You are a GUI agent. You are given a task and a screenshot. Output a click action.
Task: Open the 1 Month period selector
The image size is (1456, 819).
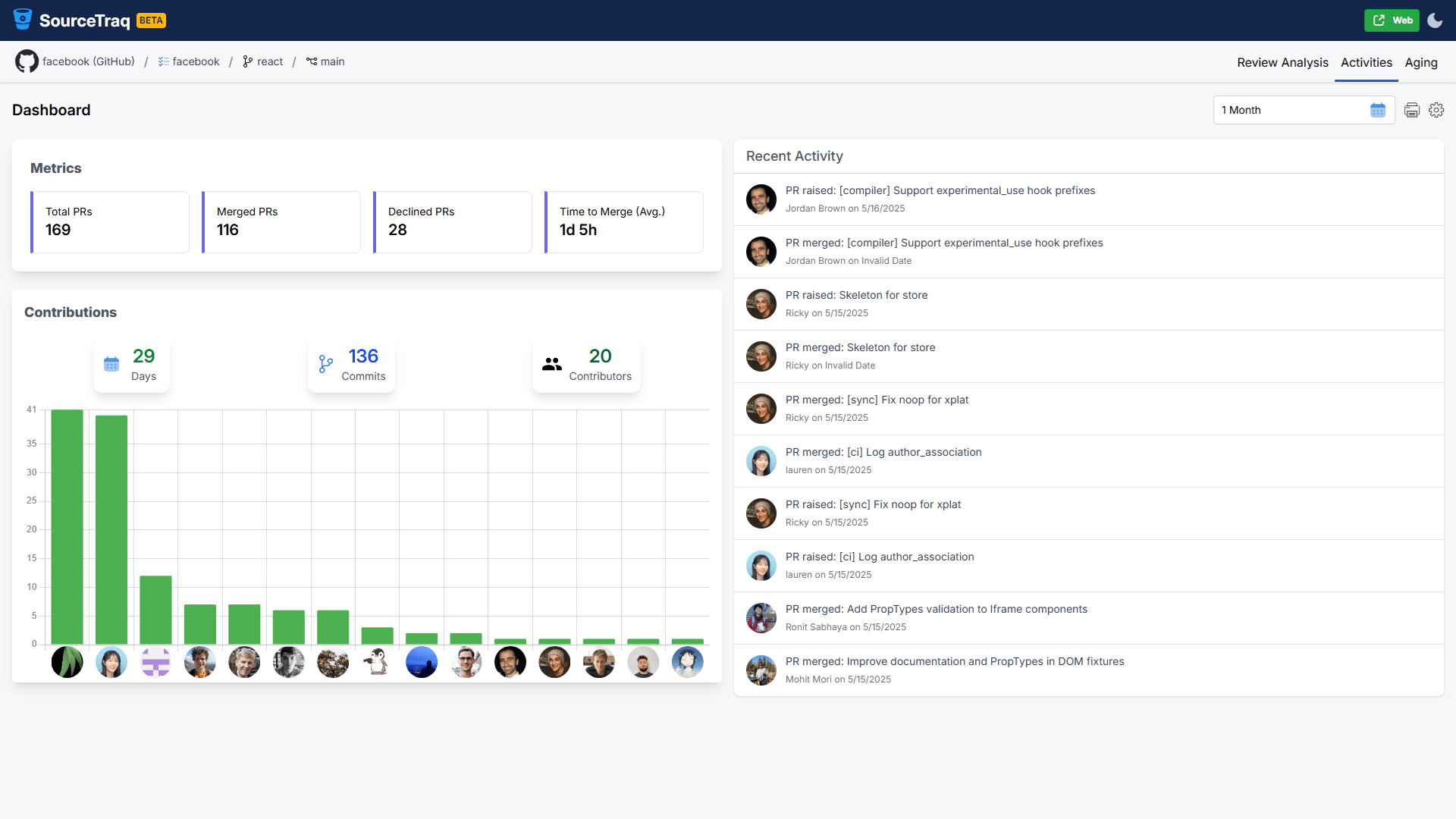click(x=1289, y=110)
